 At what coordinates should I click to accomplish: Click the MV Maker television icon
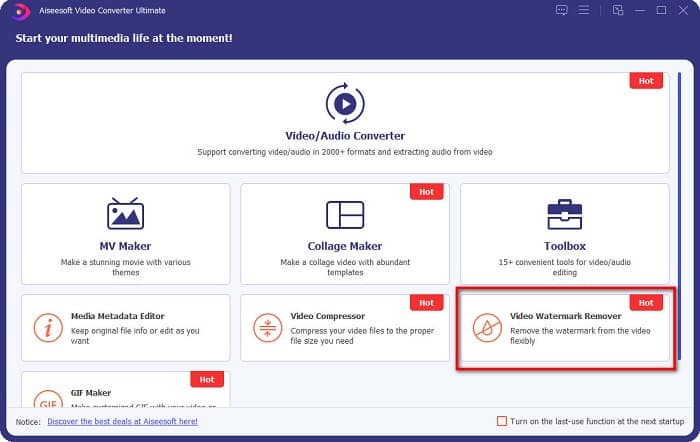(x=125, y=214)
